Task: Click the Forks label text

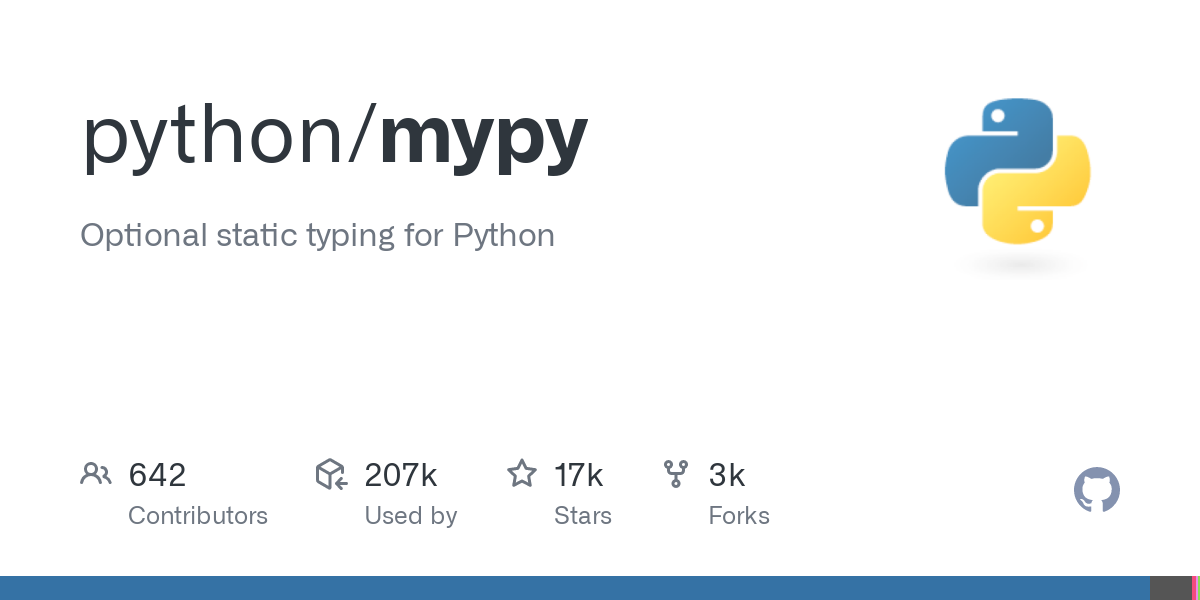Action: (x=738, y=516)
